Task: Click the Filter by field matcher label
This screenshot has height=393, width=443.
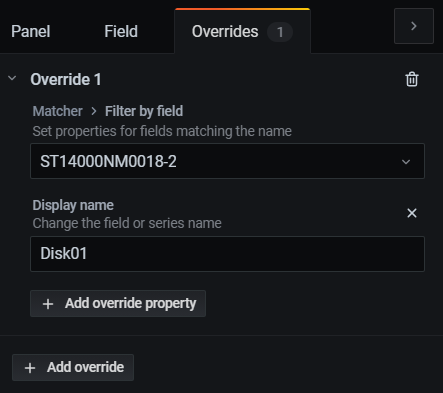Action: (144, 111)
